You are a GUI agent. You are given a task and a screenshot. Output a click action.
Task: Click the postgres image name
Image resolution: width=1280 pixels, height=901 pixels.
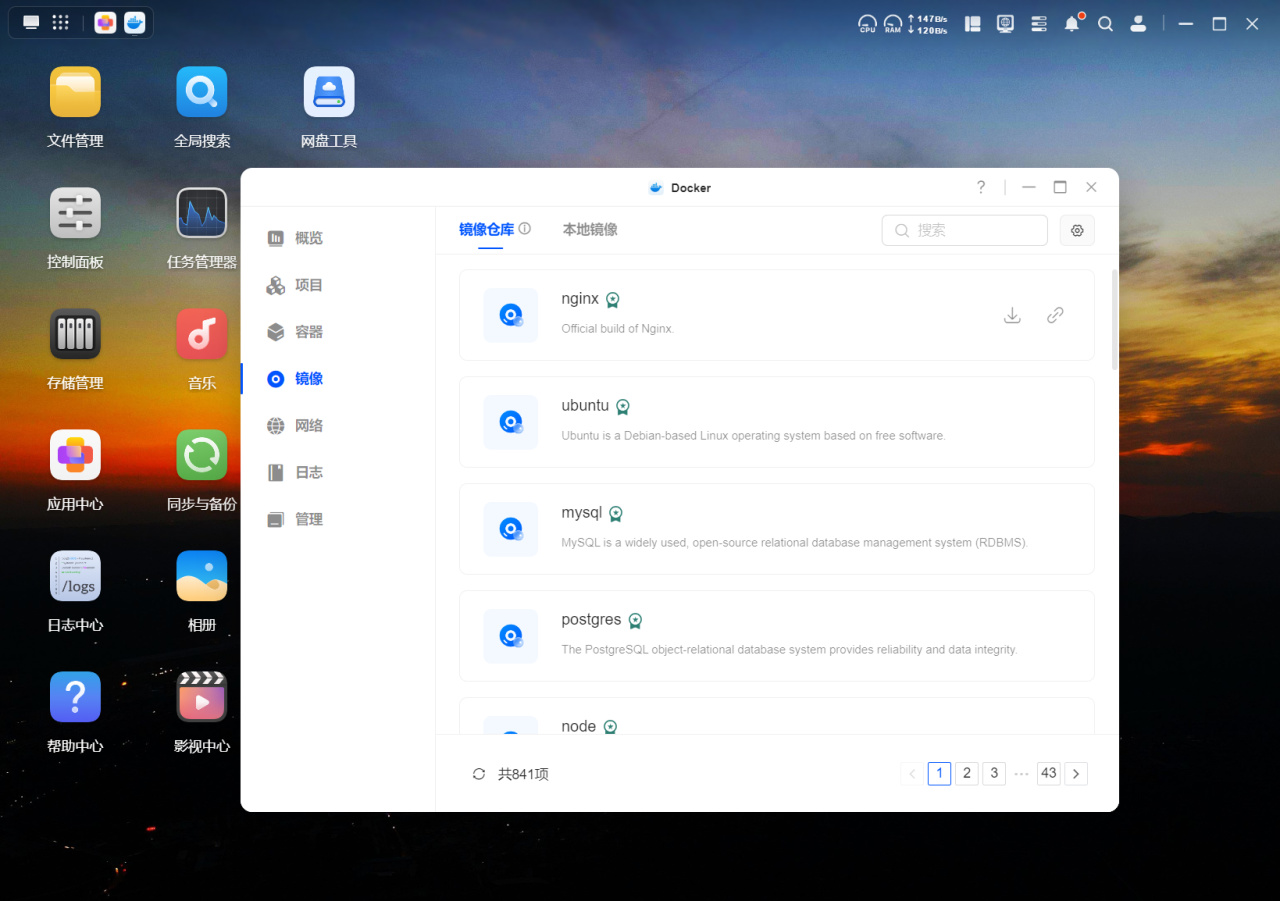tap(591, 620)
